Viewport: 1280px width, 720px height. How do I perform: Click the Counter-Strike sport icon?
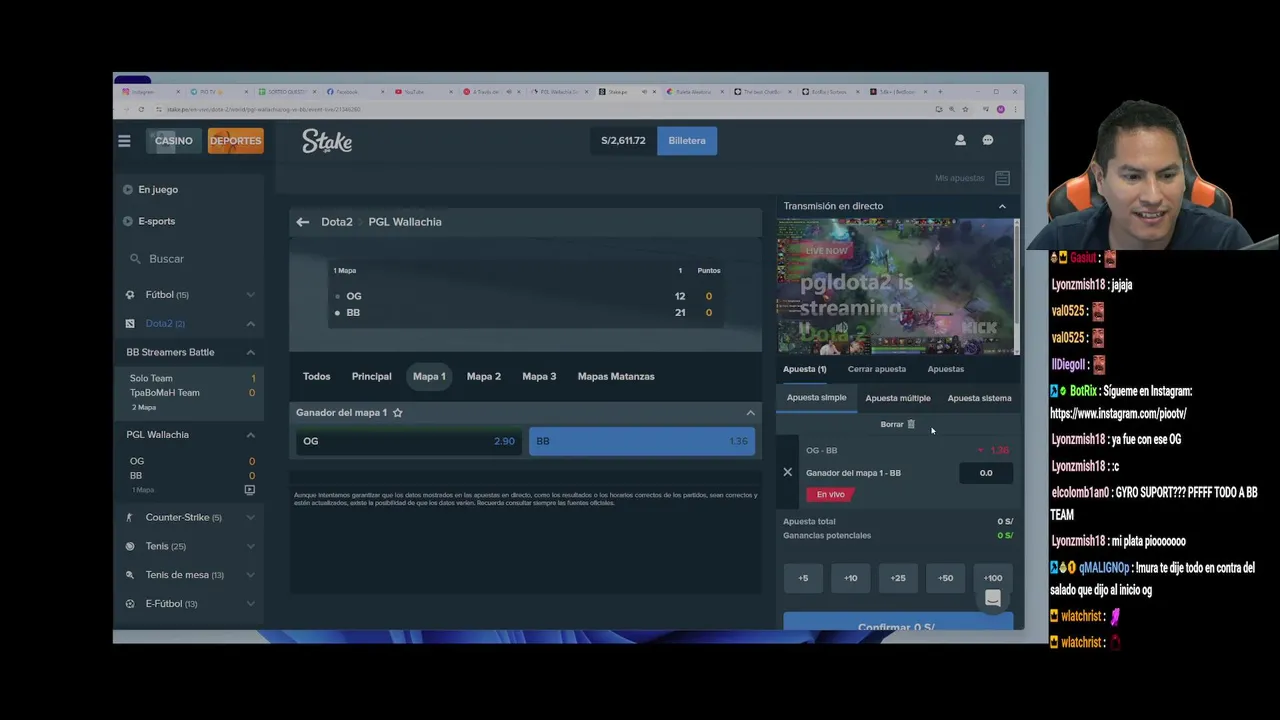coord(130,518)
